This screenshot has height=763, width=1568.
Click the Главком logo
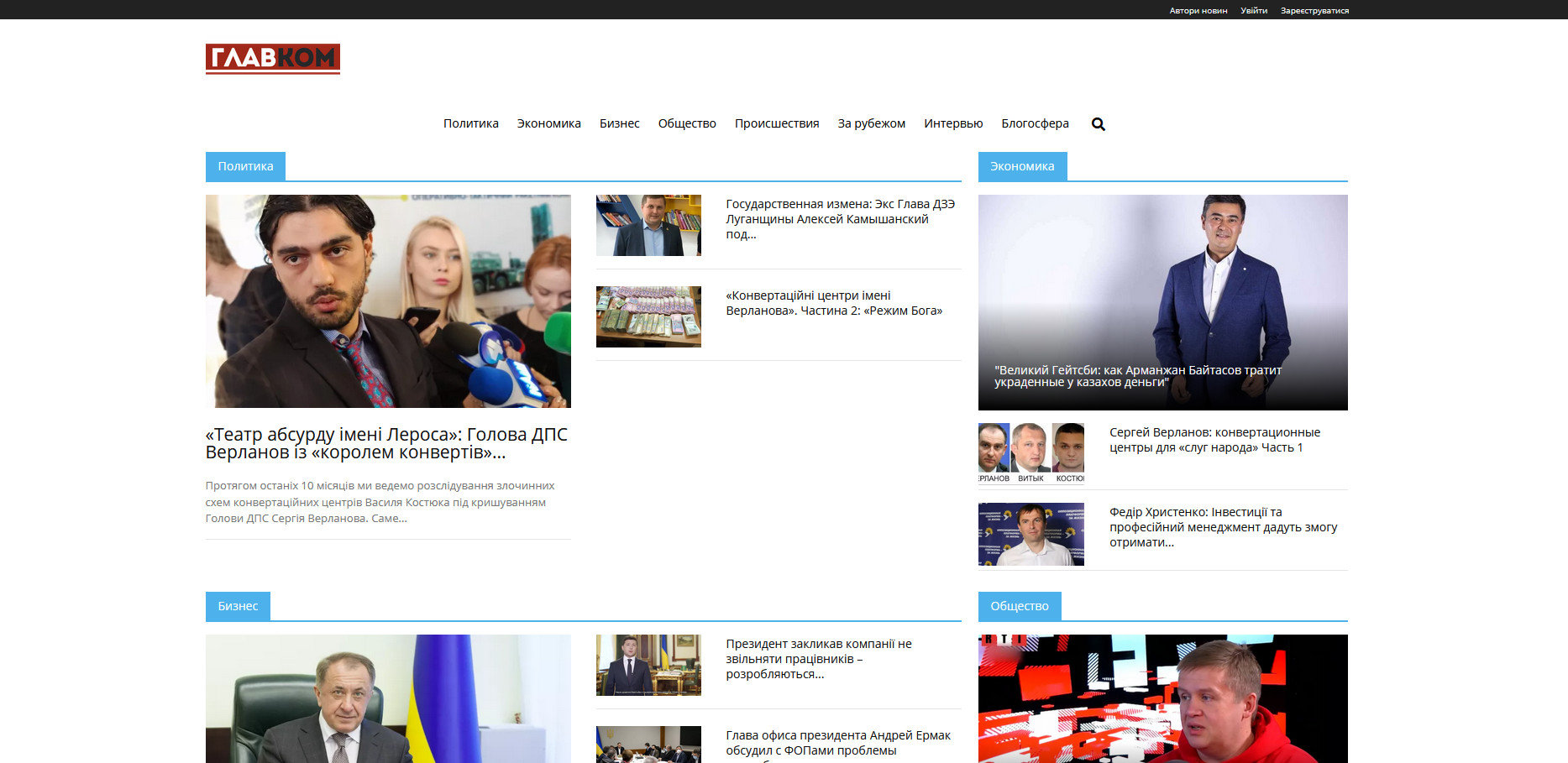pyautogui.click(x=272, y=59)
